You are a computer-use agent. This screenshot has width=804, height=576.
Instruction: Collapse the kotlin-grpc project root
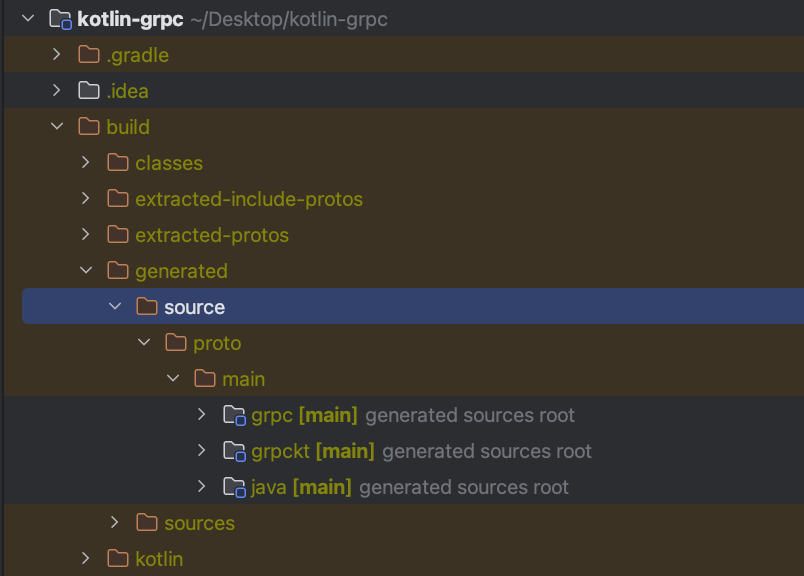[x=27, y=18]
